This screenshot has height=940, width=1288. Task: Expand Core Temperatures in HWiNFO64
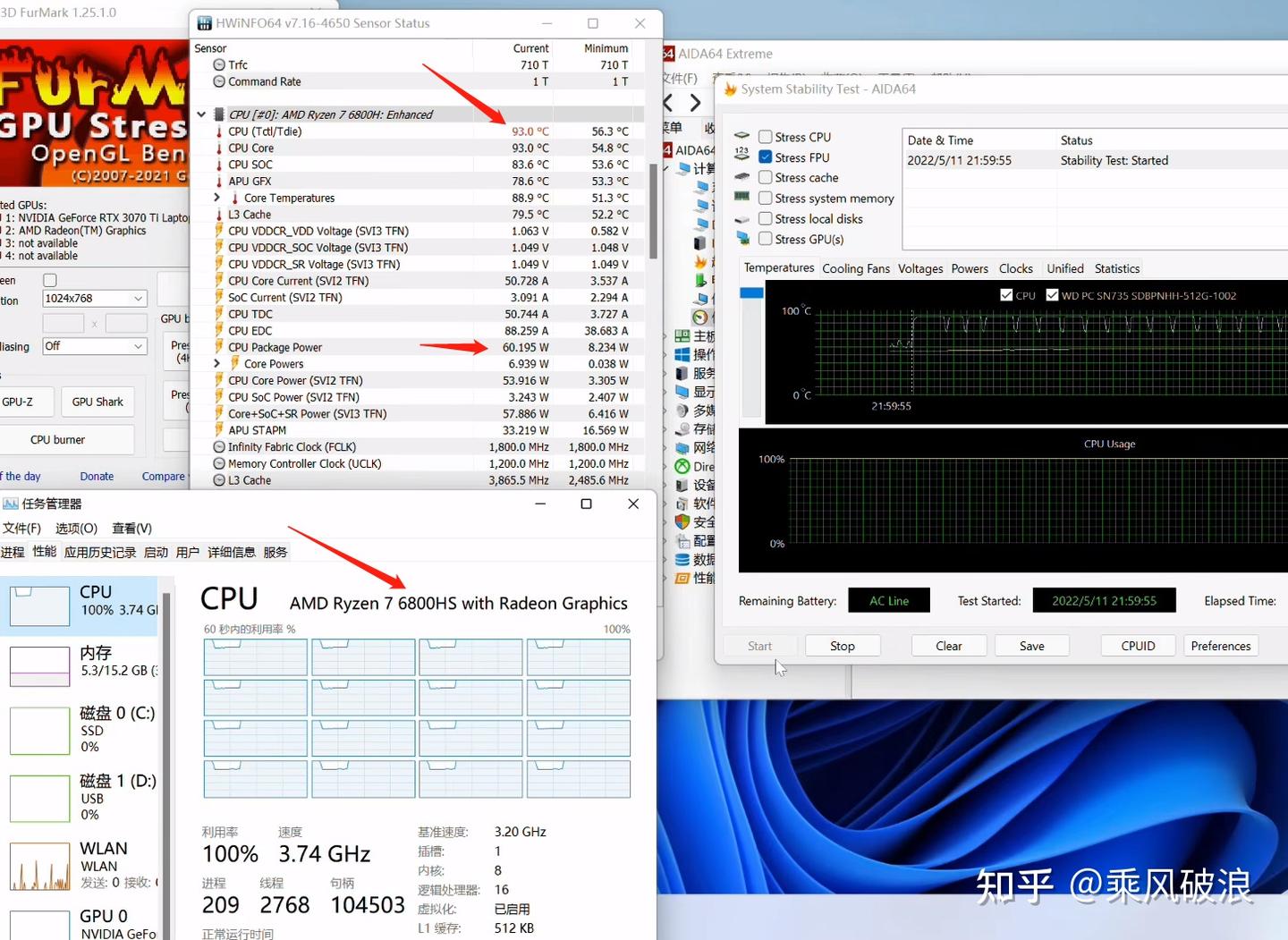point(216,198)
